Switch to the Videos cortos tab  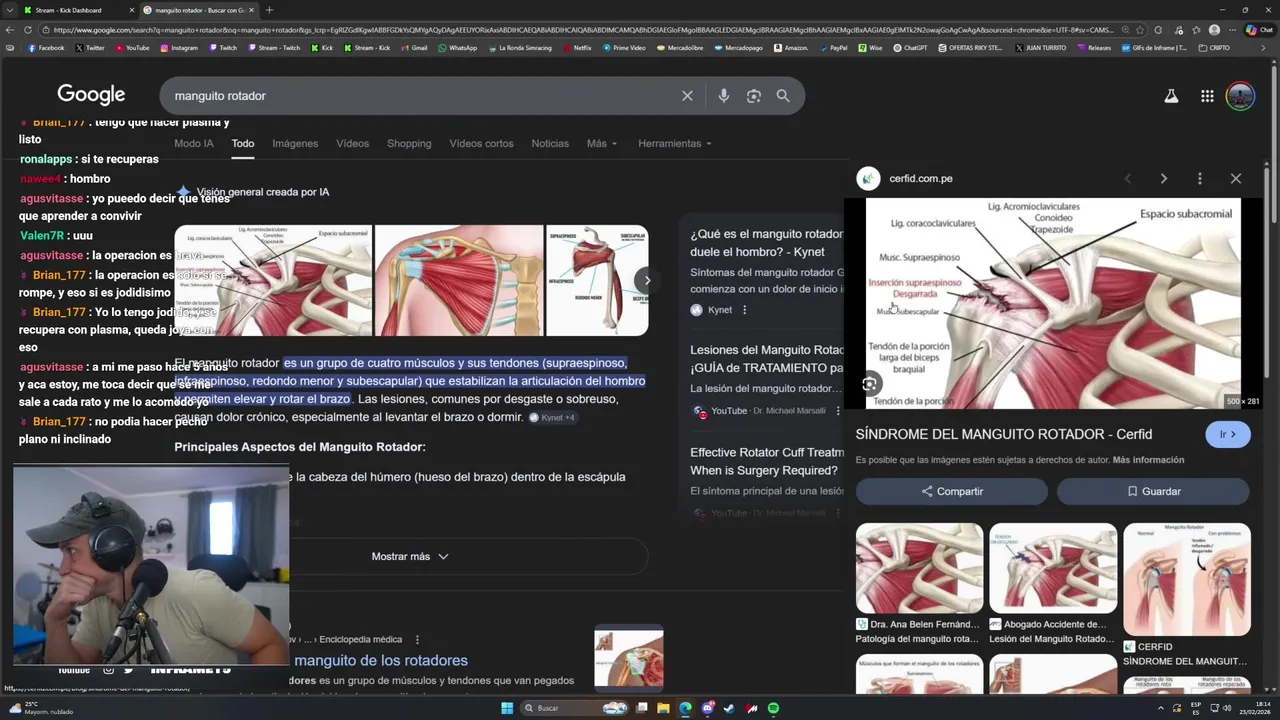[x=481, y=143]
